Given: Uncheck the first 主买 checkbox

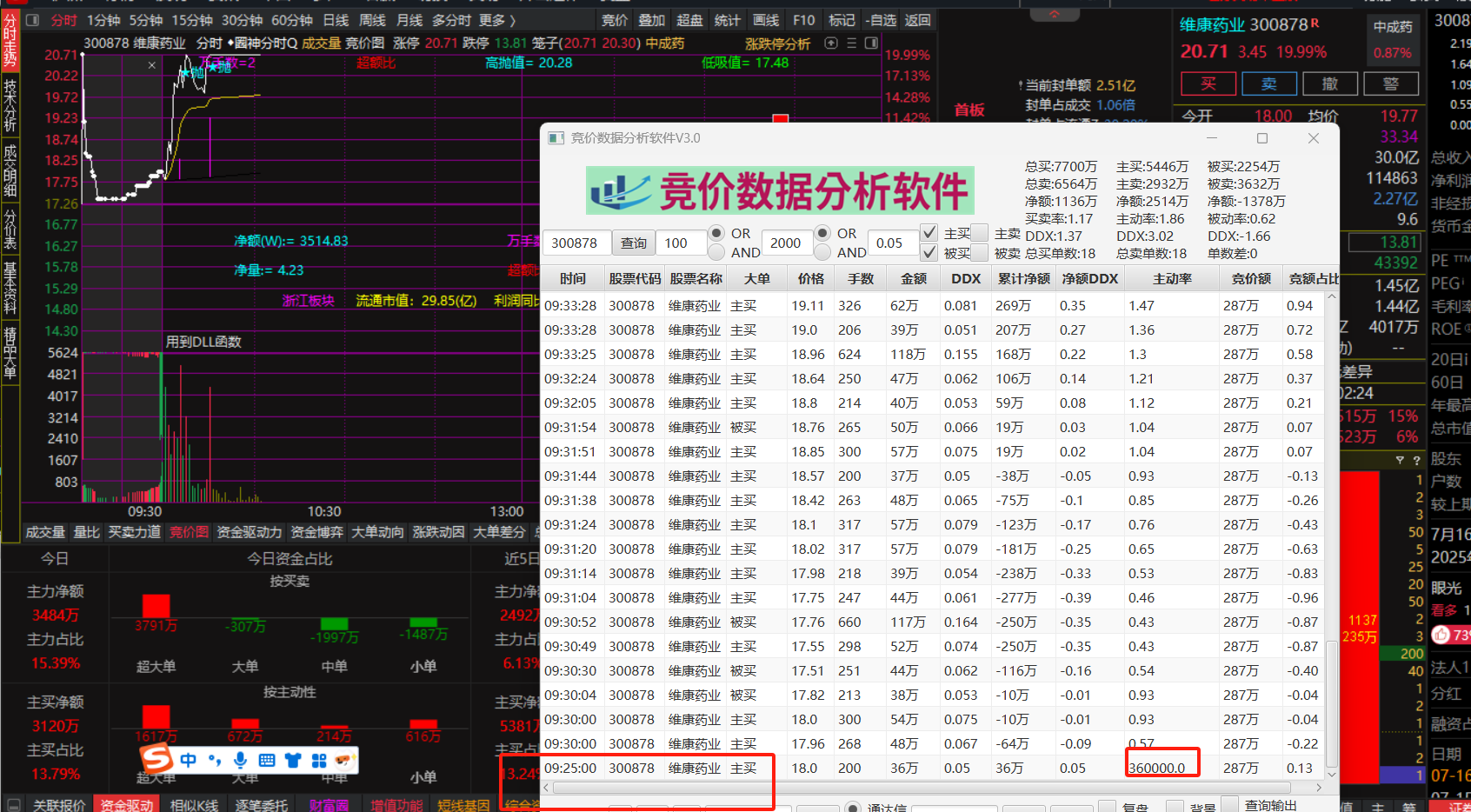Looking at the screenshot, I should pos(929,233).
